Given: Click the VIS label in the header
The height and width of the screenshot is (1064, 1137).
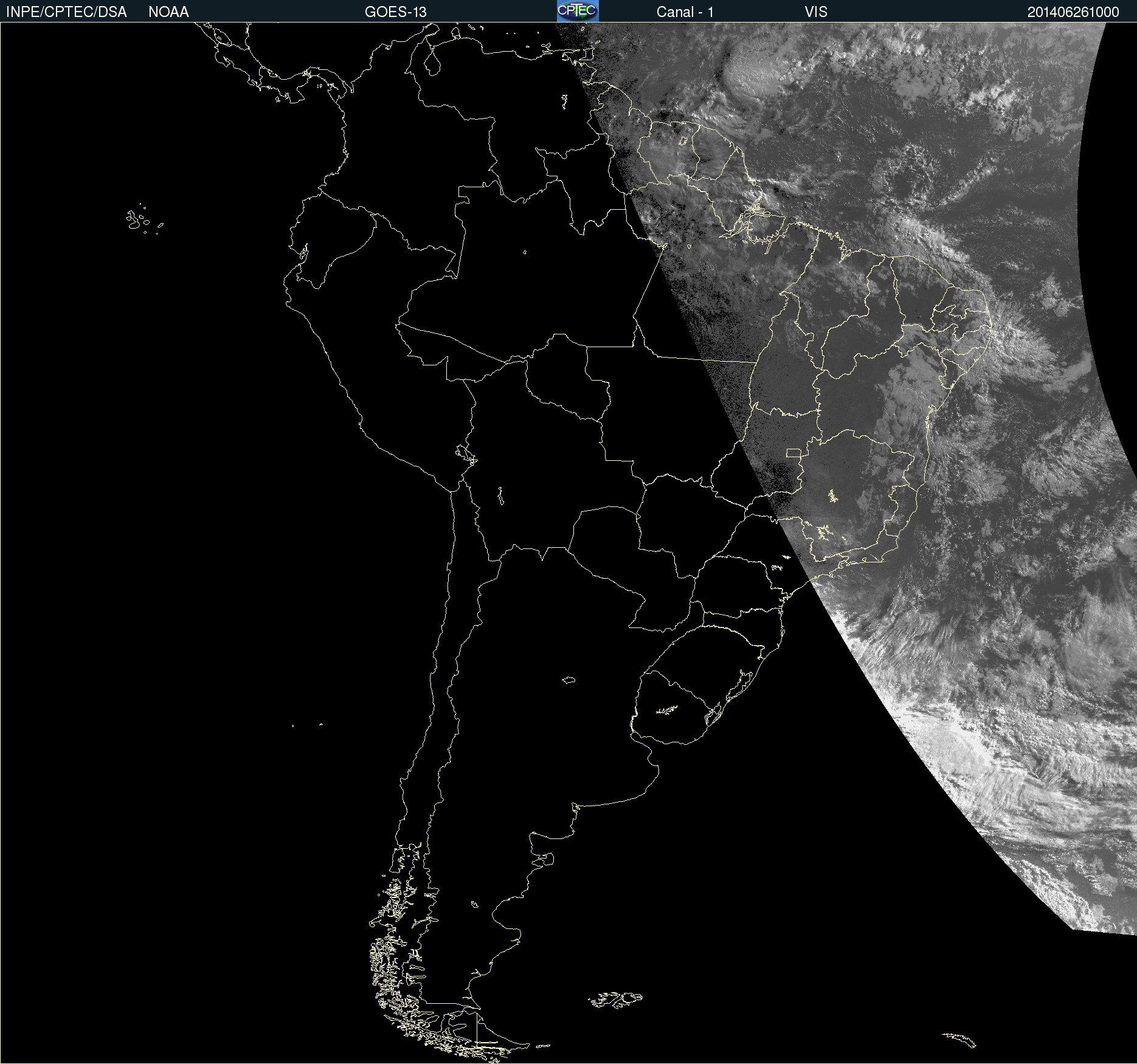Looking at the screenshot, I should pos(815,12).
